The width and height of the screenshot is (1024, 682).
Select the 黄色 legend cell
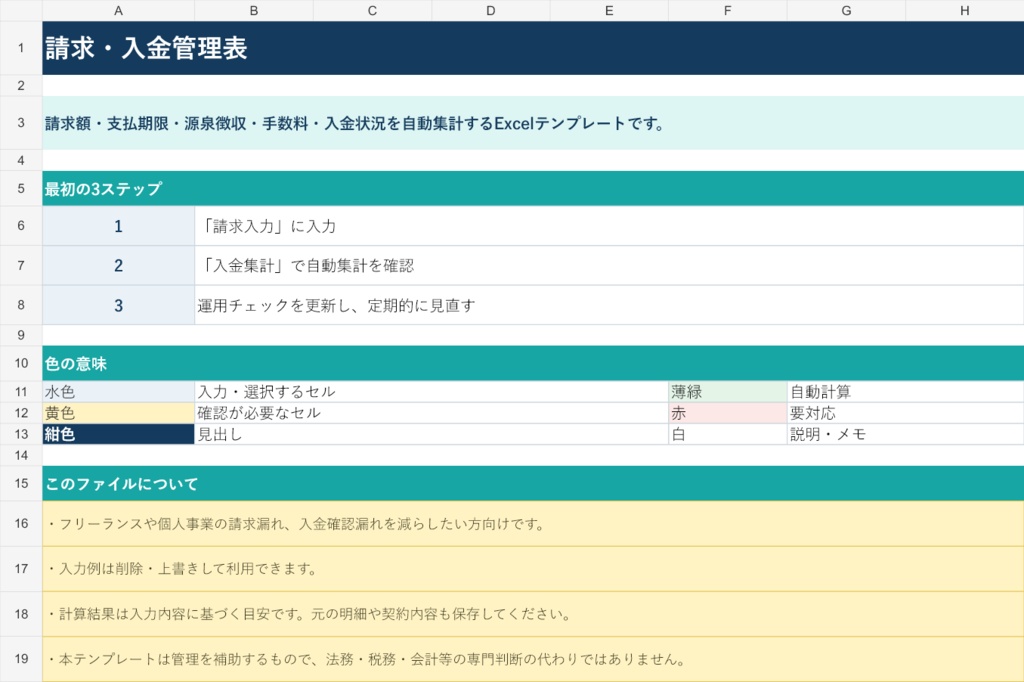pos(118,413)
